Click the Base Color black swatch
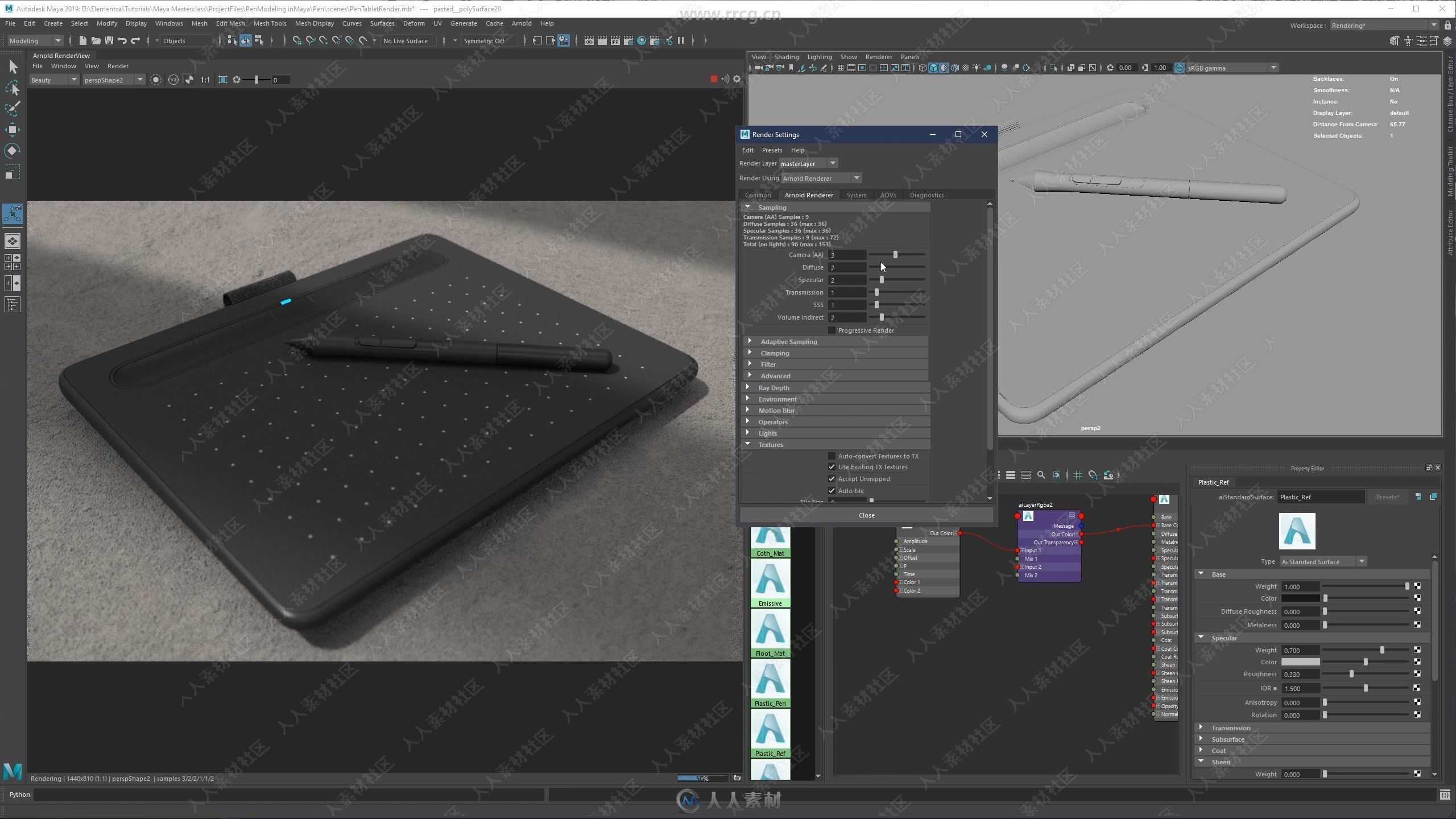The height and width of the screenshot is (819, 1456). [1300, 598]
